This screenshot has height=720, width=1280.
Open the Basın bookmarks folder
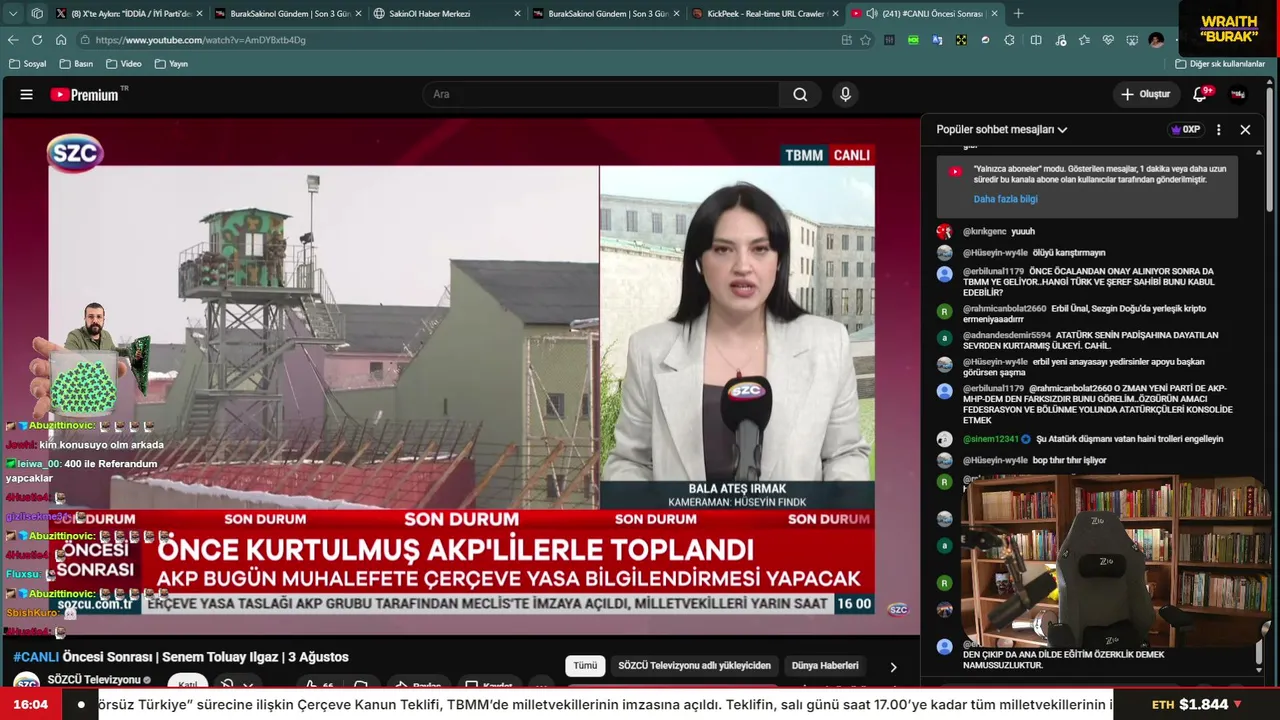click(76, 64)
